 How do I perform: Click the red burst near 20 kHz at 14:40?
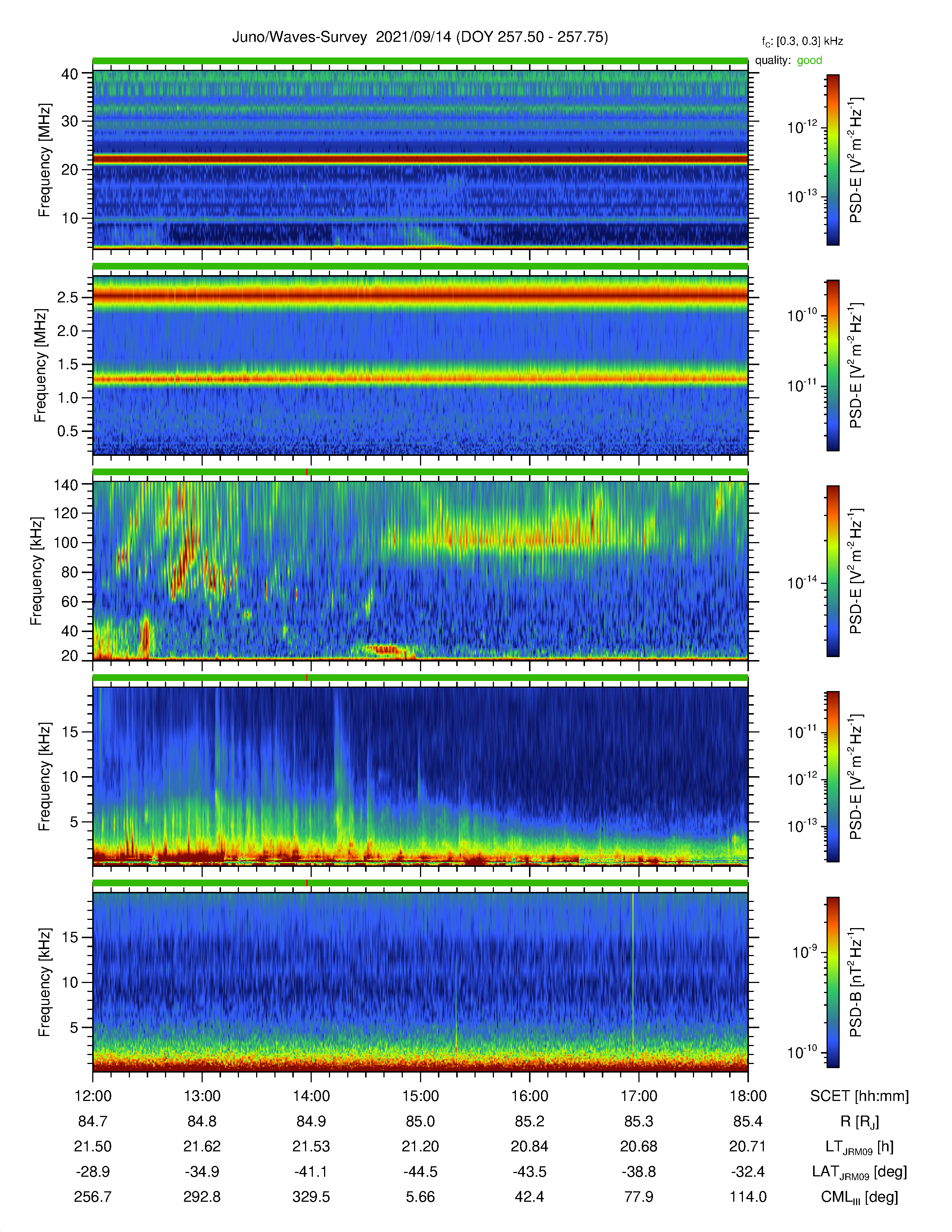(x=385, y=649)
